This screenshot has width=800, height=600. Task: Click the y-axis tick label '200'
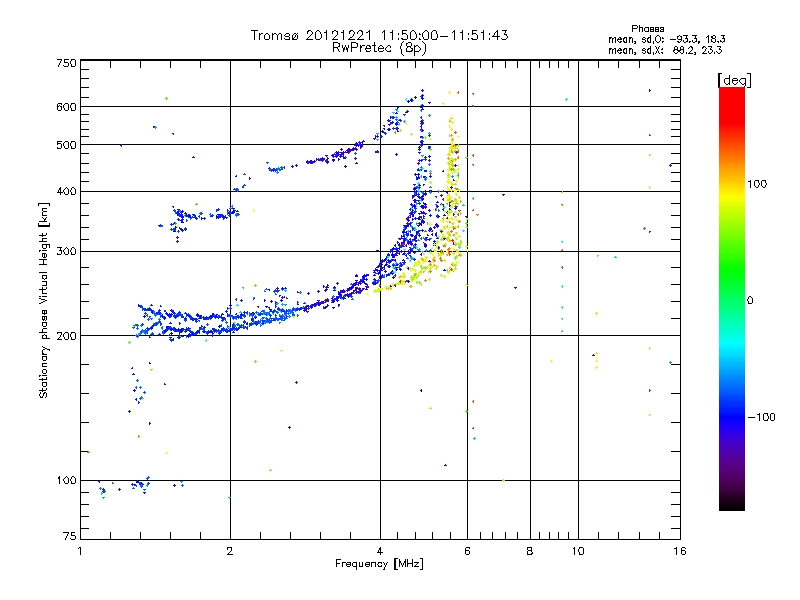[66, 336]
